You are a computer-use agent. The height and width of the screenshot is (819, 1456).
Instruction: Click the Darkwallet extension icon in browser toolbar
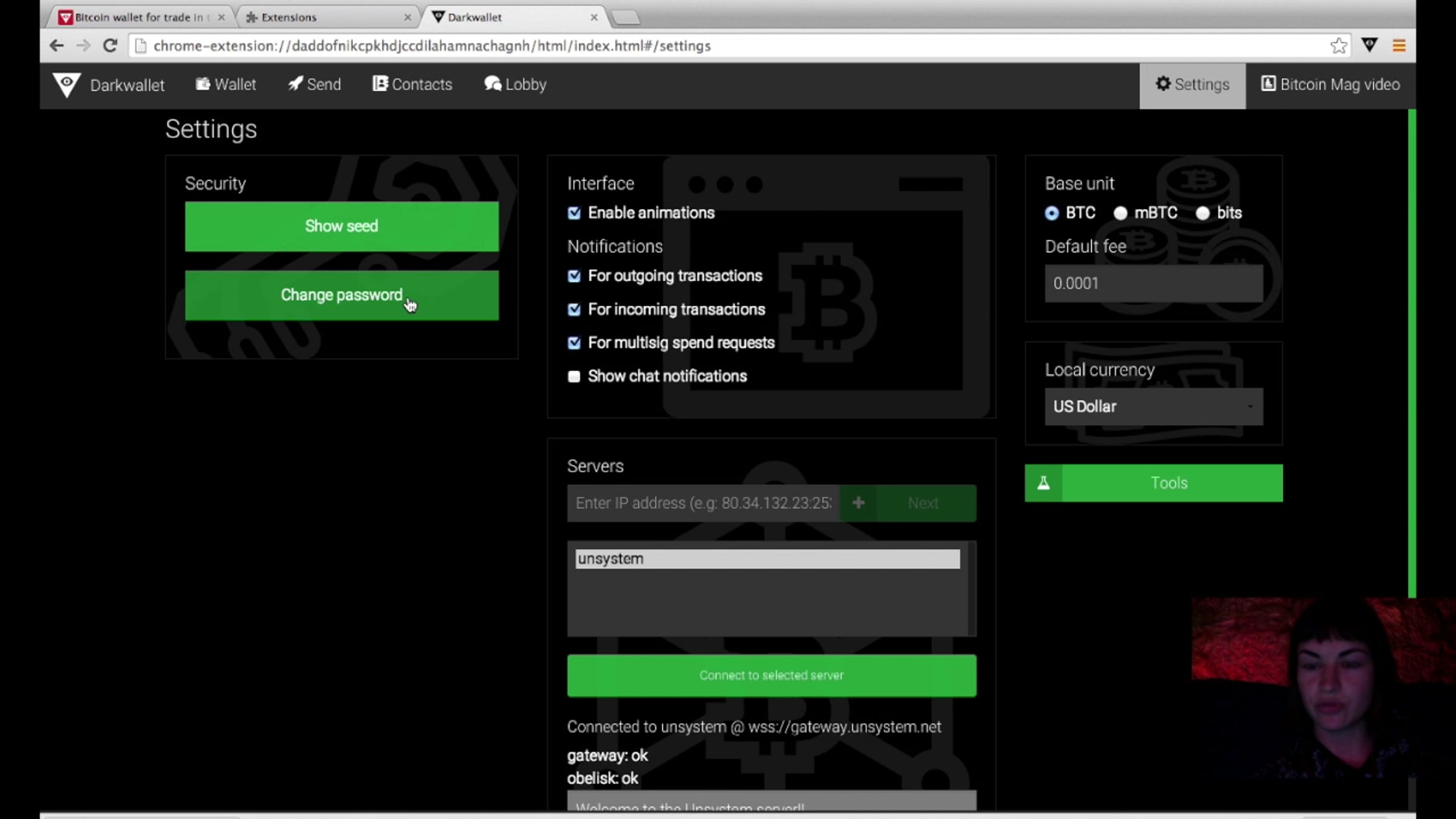[1369, 45]
